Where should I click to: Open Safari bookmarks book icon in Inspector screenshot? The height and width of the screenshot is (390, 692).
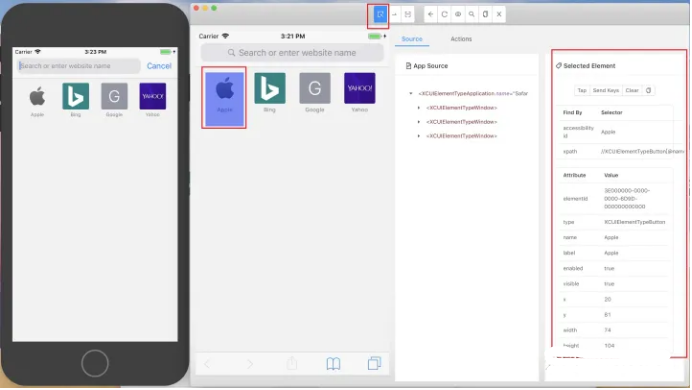pyautogui.click(x=333, y=364)
